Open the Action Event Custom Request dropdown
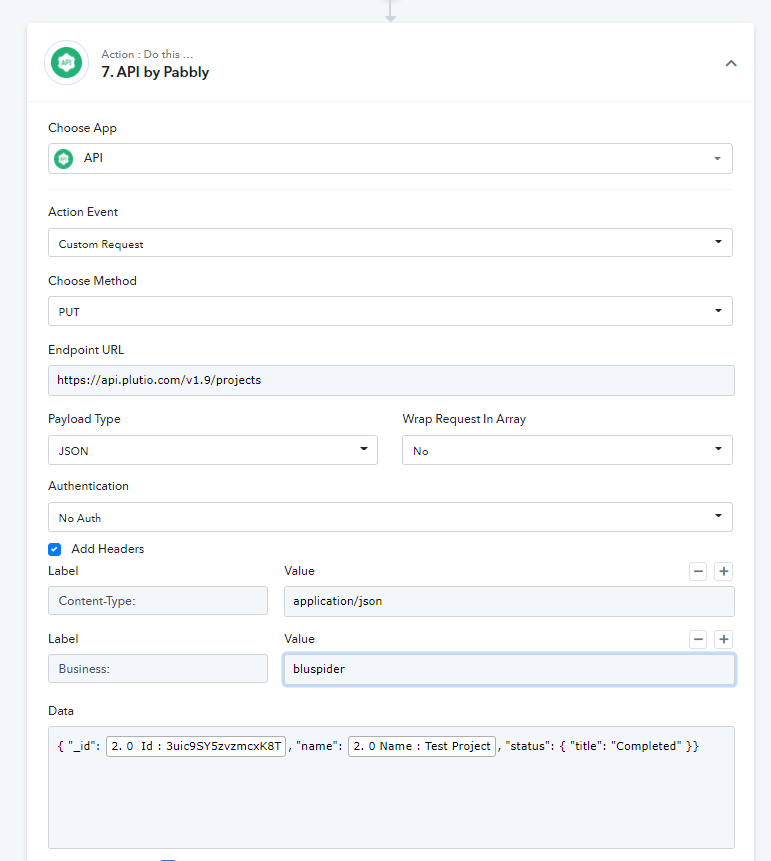The image size is (771, 861). [390, 243]
